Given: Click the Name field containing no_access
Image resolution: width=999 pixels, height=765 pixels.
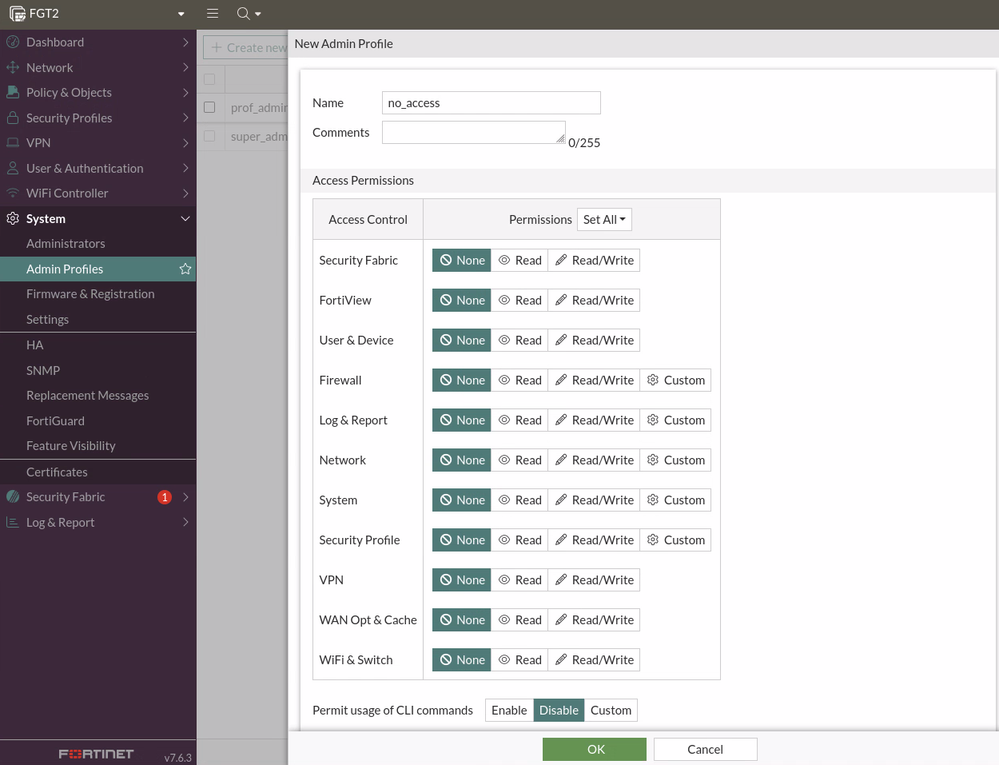Looking at the screenshot, I should tap(491, 103).
